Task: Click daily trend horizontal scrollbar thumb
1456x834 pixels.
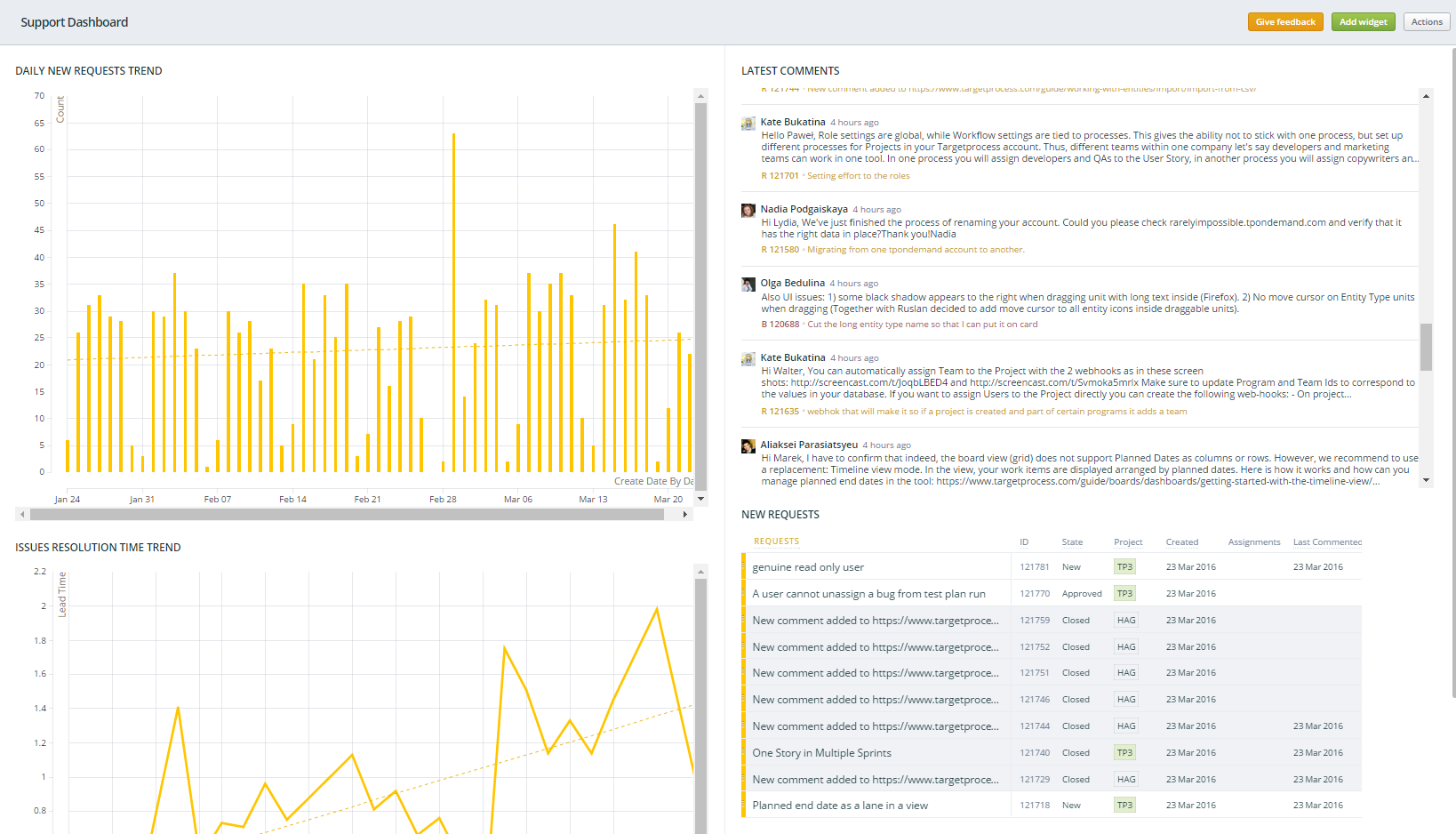Action: [x=347, y=514]
